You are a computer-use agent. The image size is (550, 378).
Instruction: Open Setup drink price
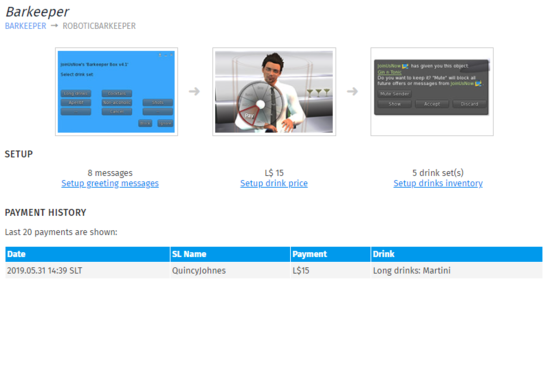274,183
